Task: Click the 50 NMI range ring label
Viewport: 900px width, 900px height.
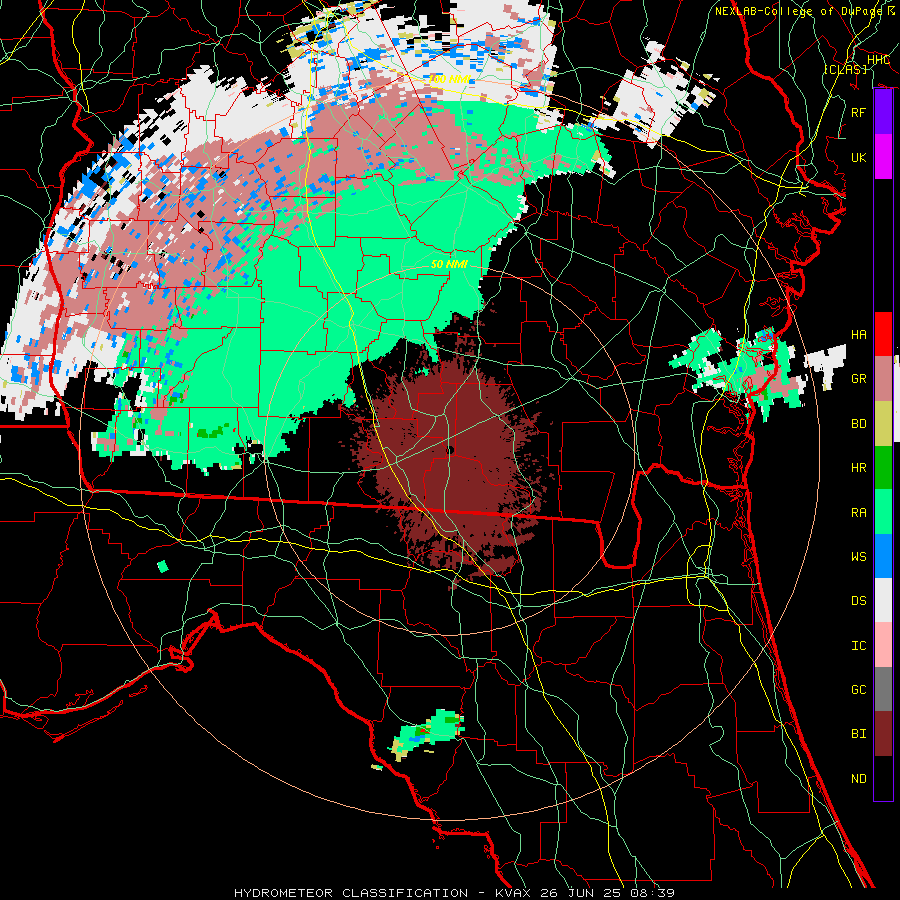Action: [x=449, y=264]
